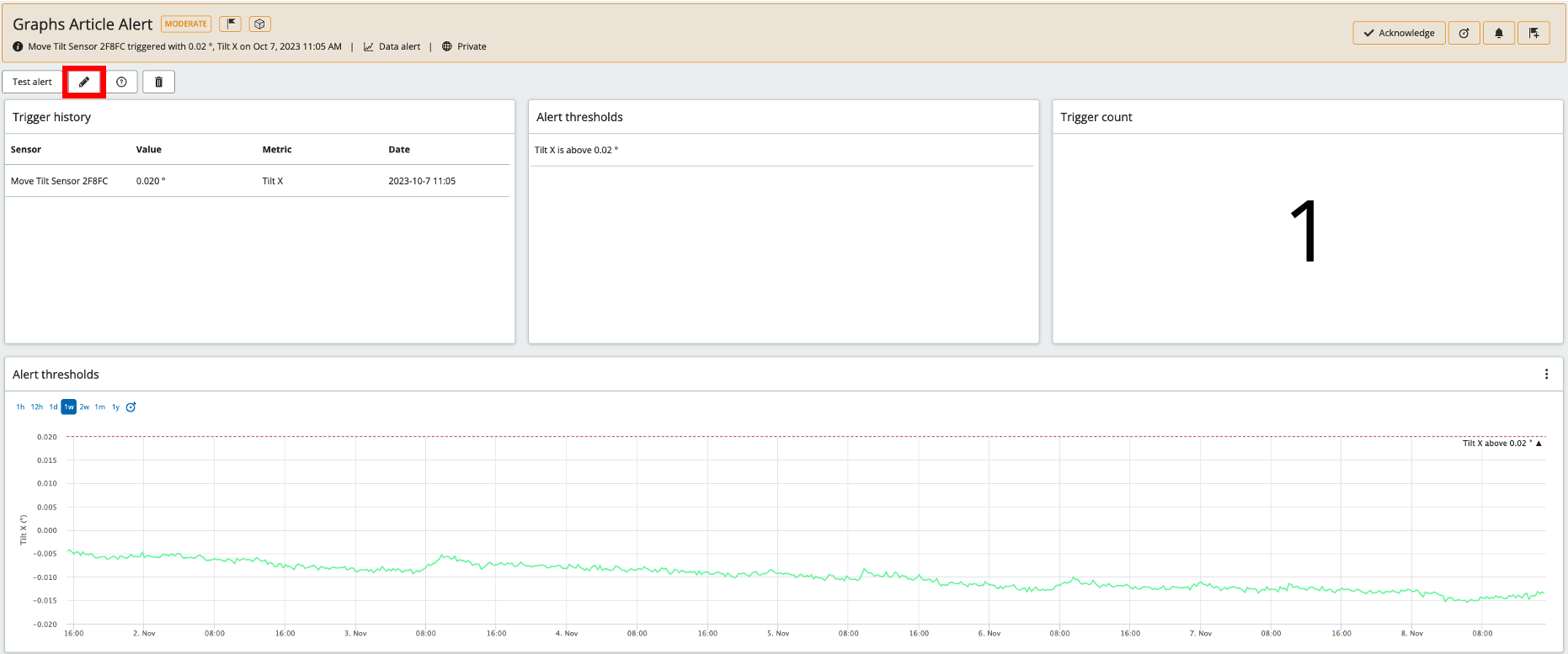Switch the graph to the 2w range
Screen dimensions: 1568x654
pos(84,407)
